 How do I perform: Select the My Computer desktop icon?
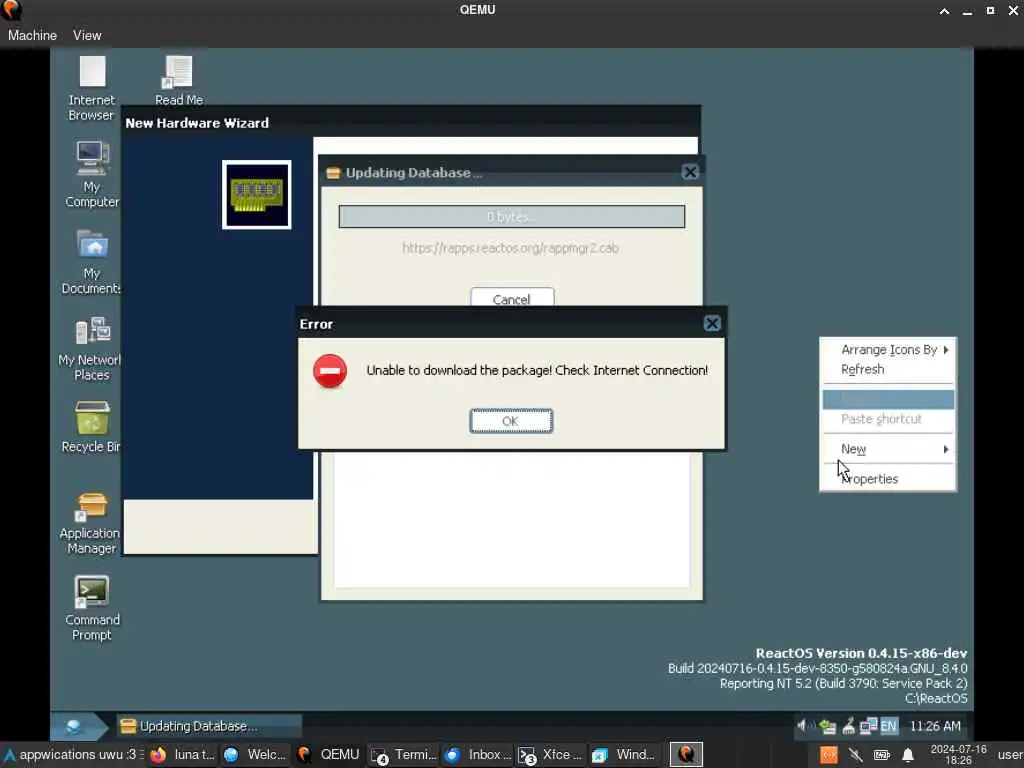point(91,174)
